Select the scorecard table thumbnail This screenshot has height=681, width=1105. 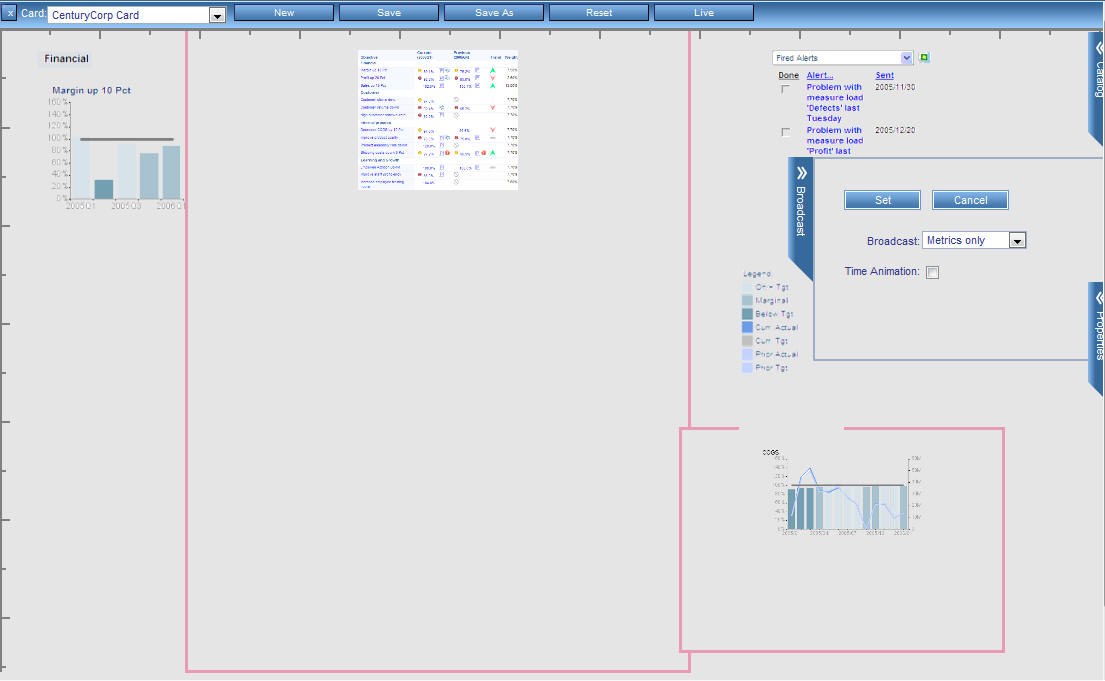coord(438,119)
